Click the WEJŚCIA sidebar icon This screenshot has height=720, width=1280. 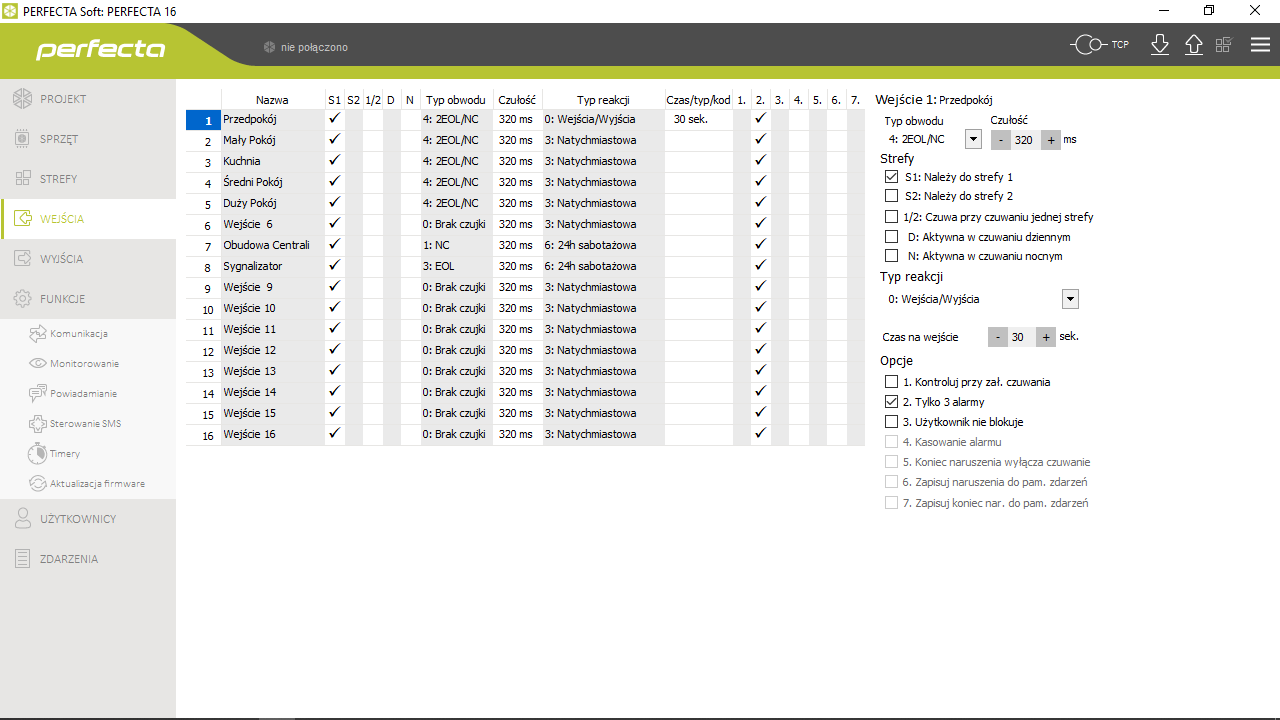23,219
